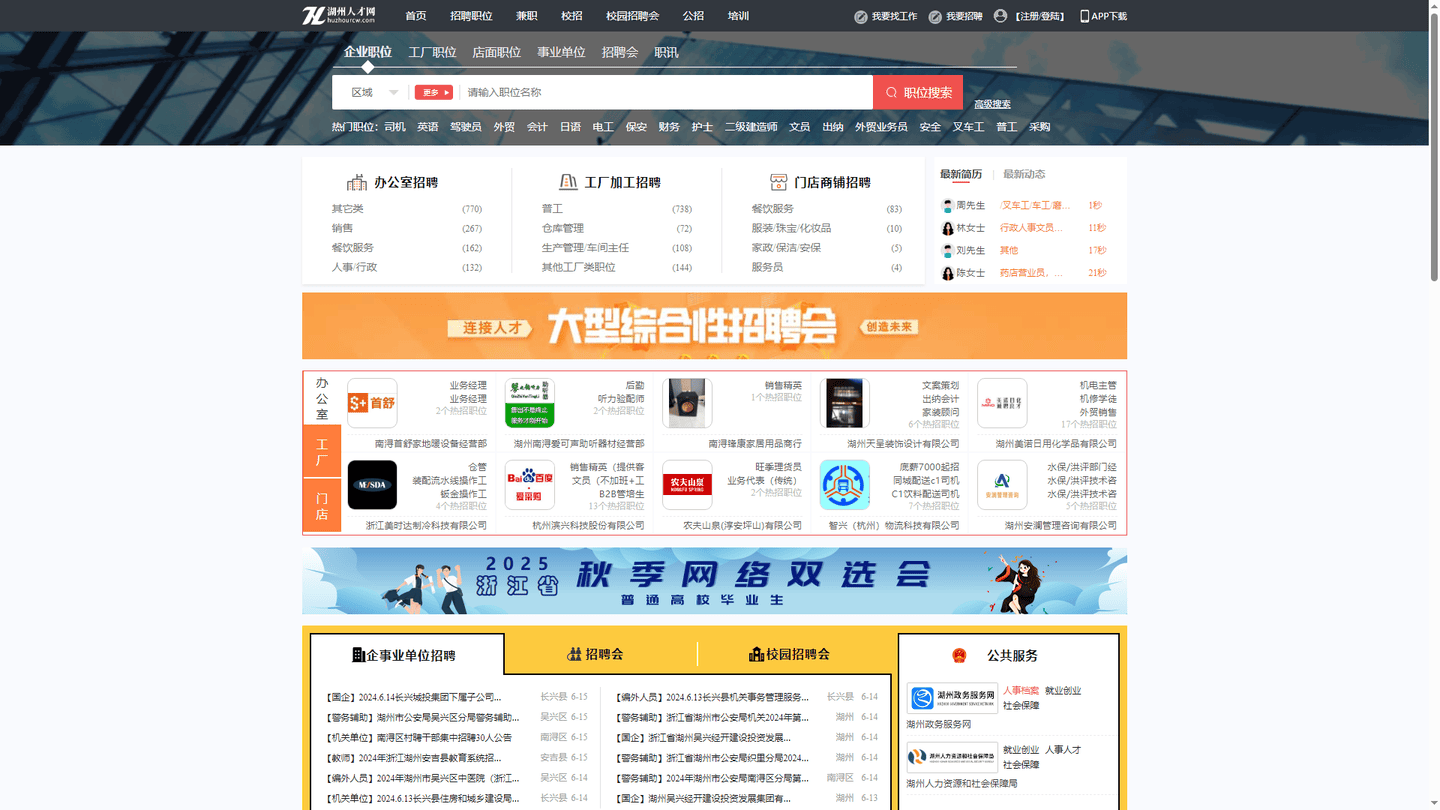Open the 2025 秋季网络双选会 banner
The height and width of the screenshot is (810, 1440).
tap(715, 581)
